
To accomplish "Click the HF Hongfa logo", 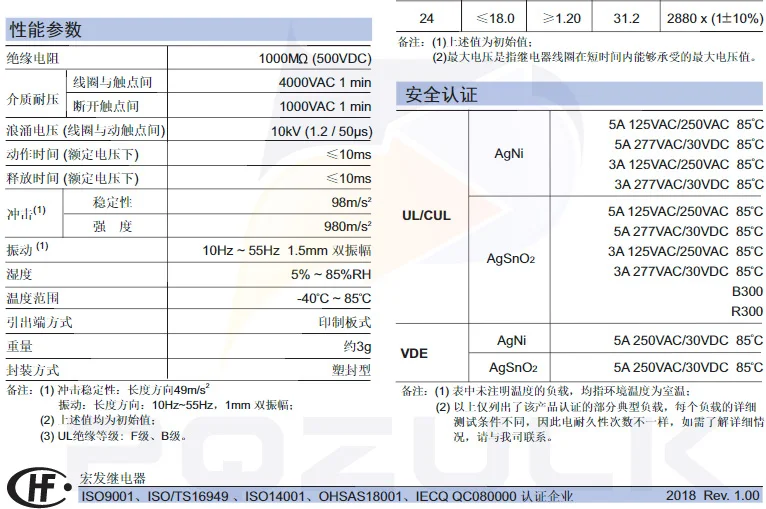I will (39, 488).
